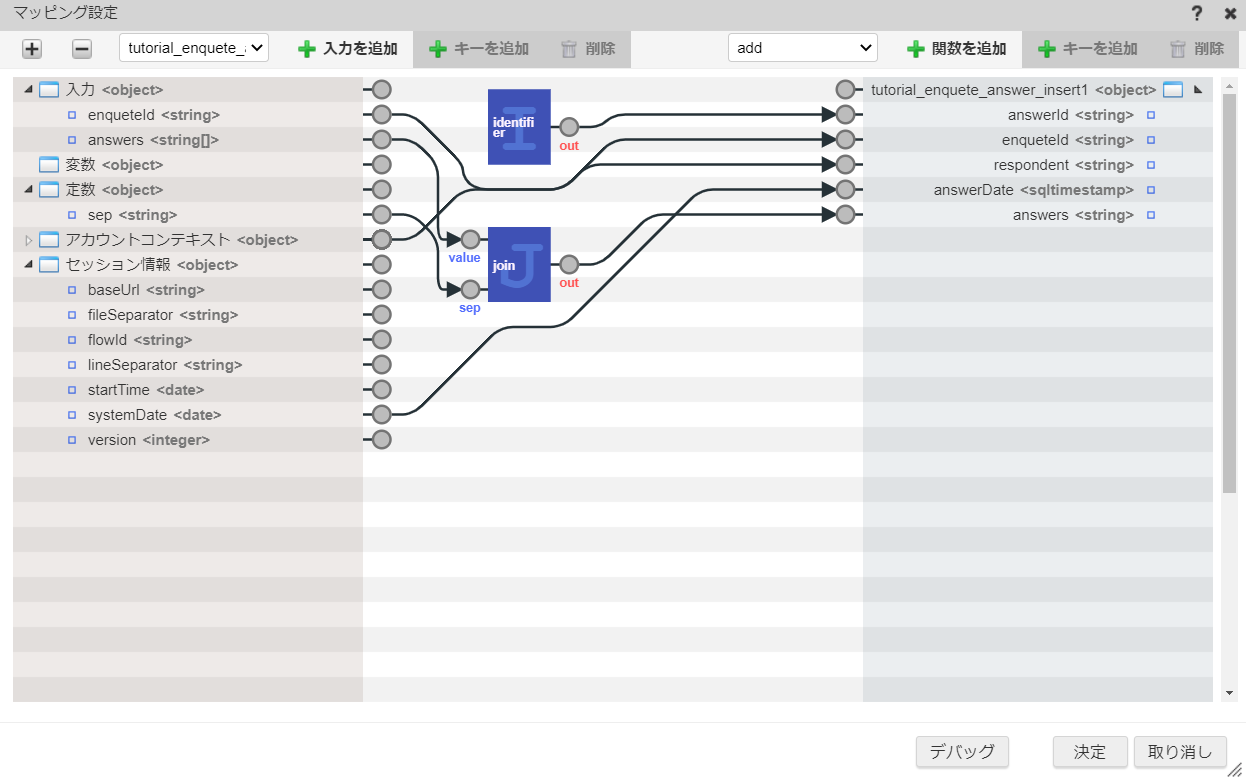Click the respondent target connector
The height and width of the screenshot is (780, 1246).
[845, 165]
